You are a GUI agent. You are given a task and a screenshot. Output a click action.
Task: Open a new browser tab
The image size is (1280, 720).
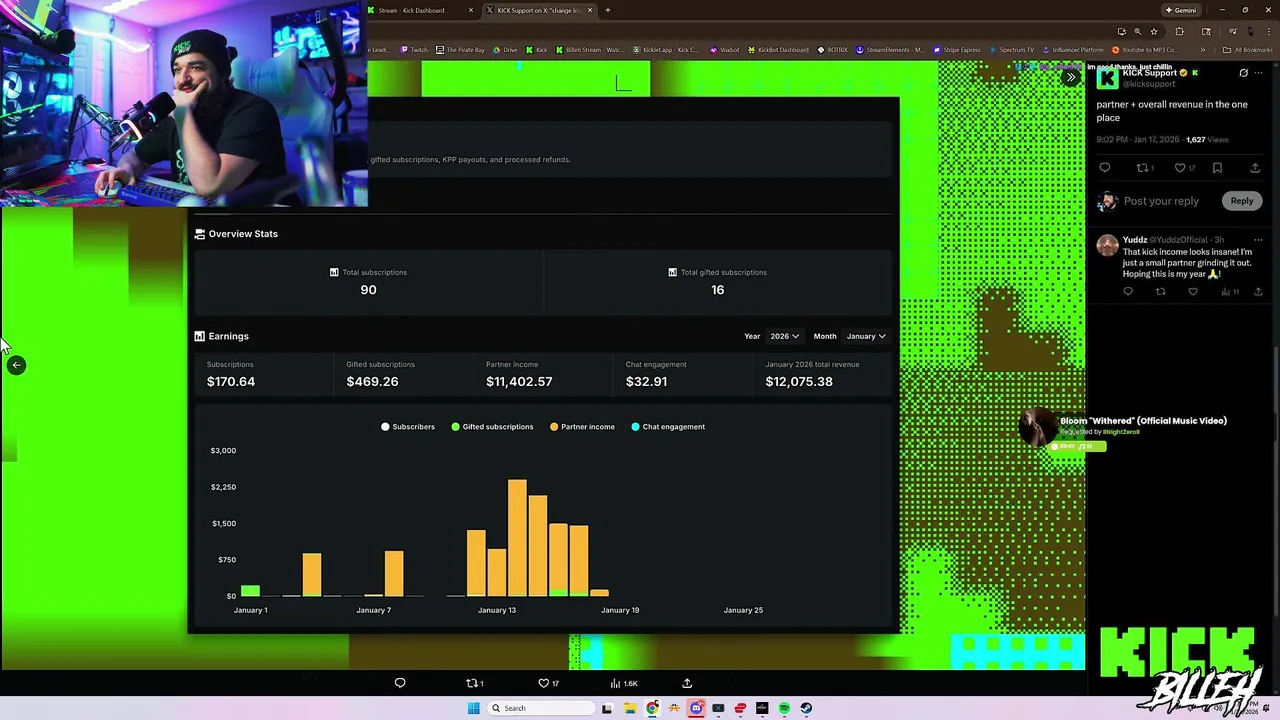(x=607, y=10)
